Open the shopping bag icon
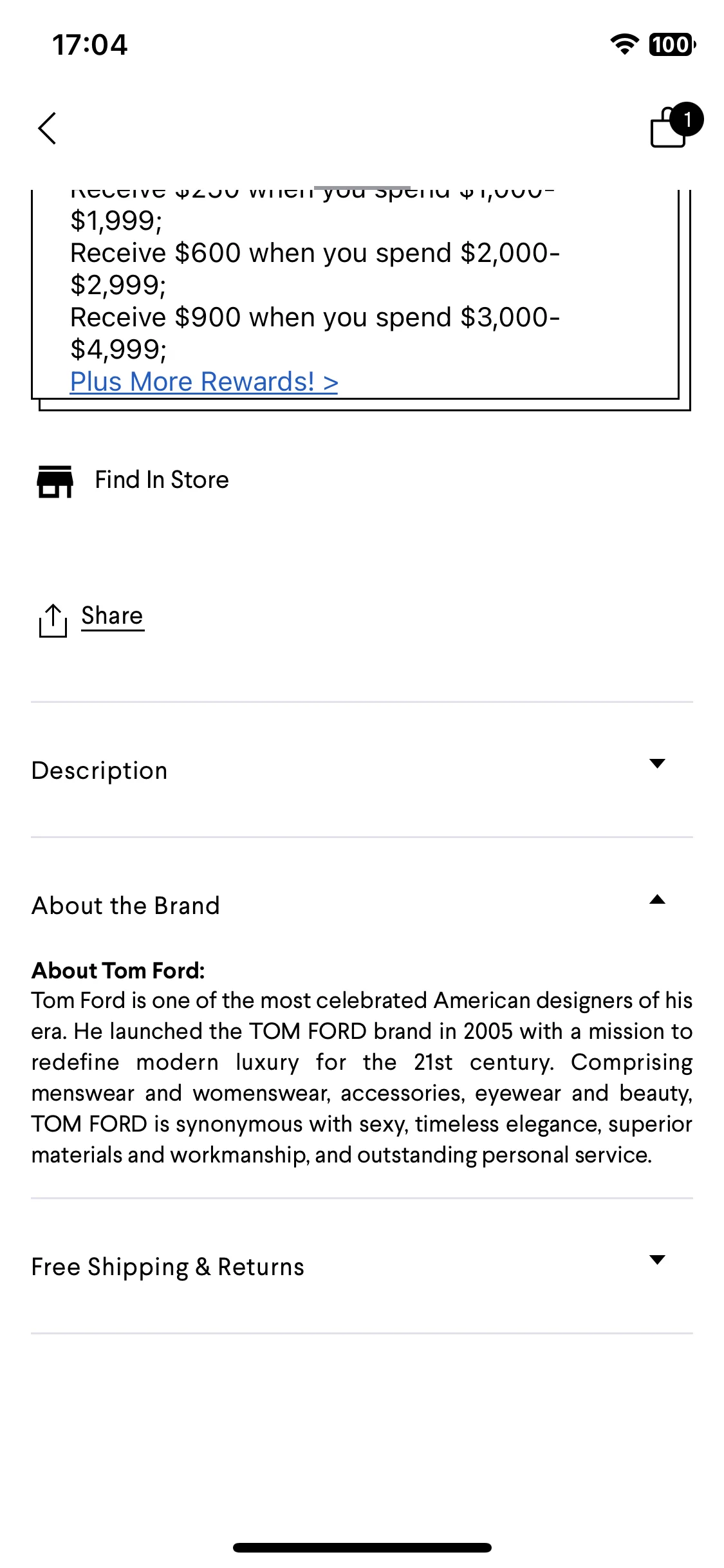The height and width of the screenshot is (1568, 724). click(669, 128)
